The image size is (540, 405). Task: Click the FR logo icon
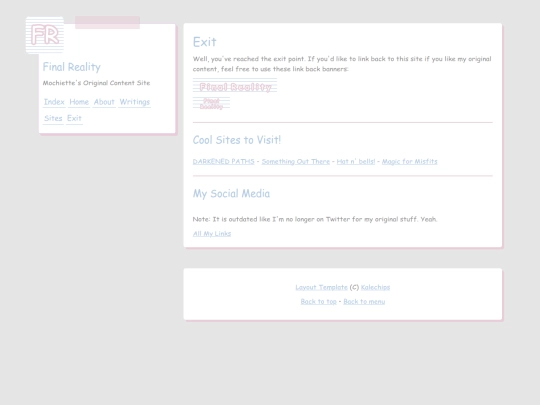click(45, 35)
